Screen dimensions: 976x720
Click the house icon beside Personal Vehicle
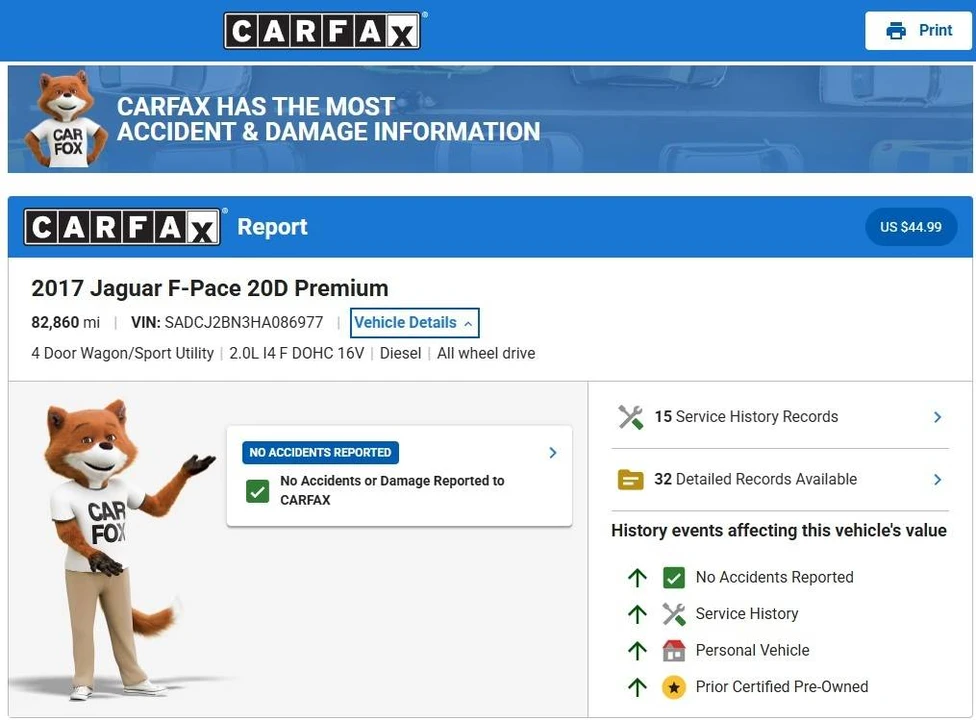(x=674, y=650)
